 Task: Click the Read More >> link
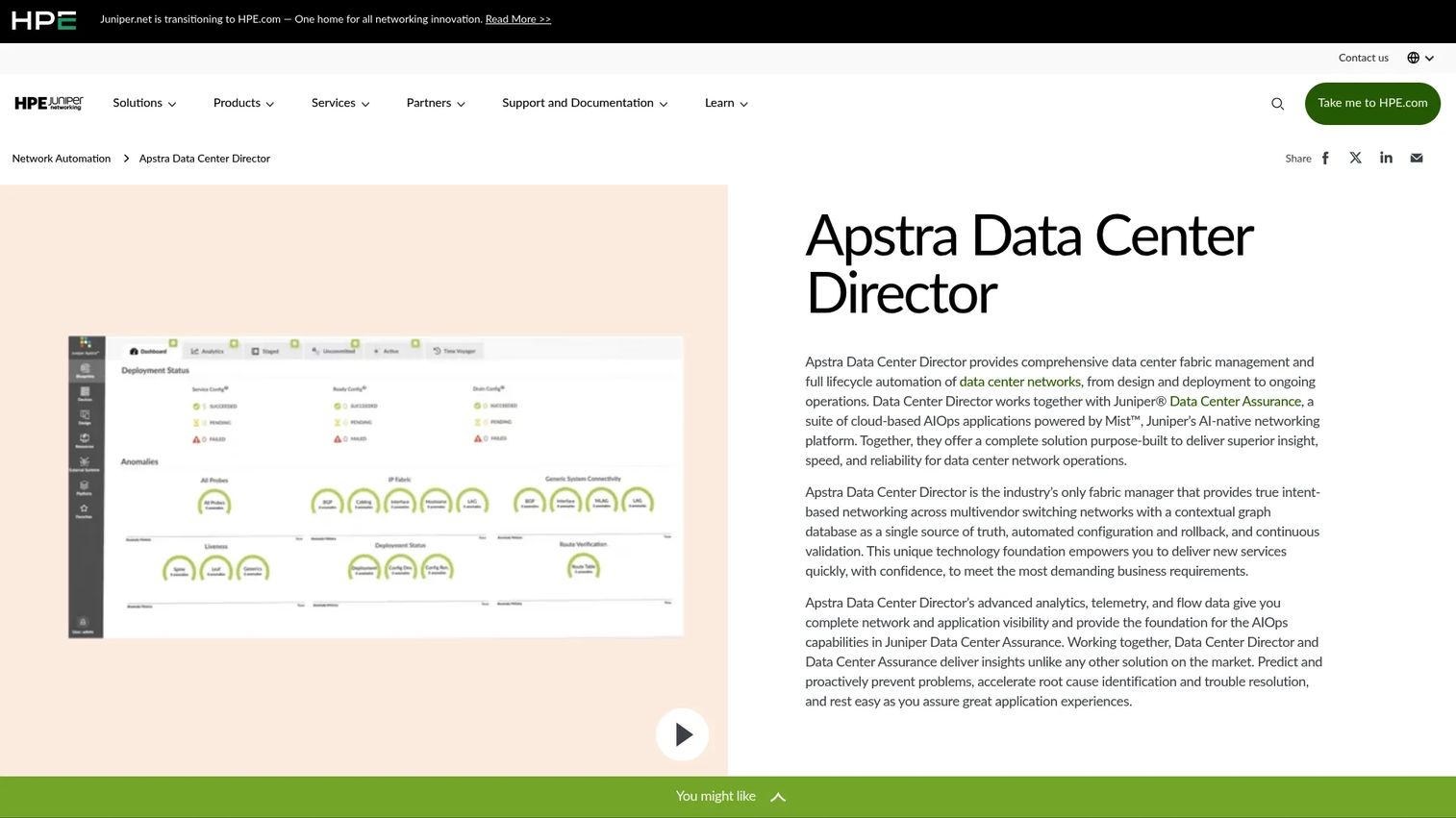click(x=518, y=19)
